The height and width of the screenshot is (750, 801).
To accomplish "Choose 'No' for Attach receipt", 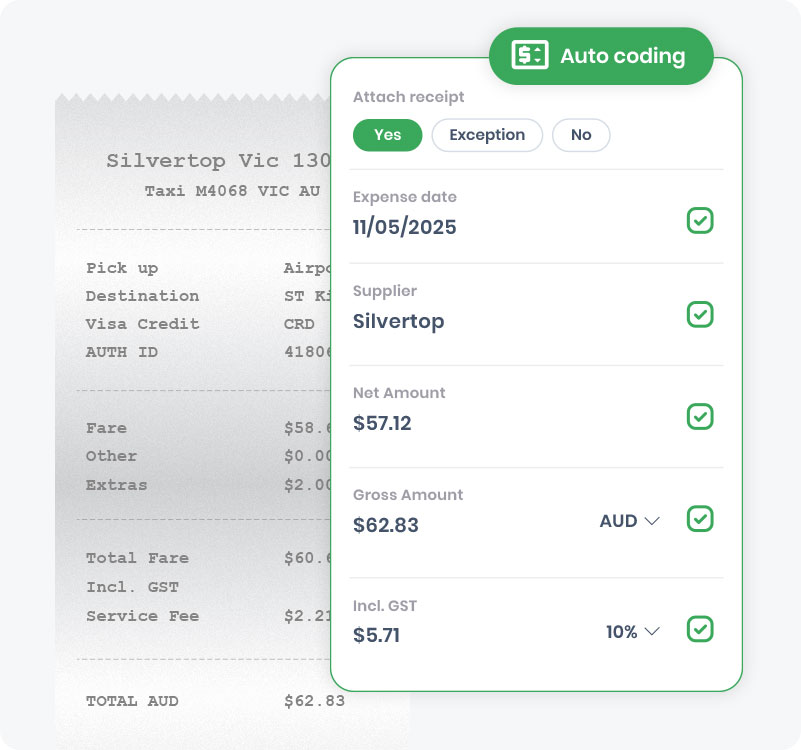I will tap(581, 135).
